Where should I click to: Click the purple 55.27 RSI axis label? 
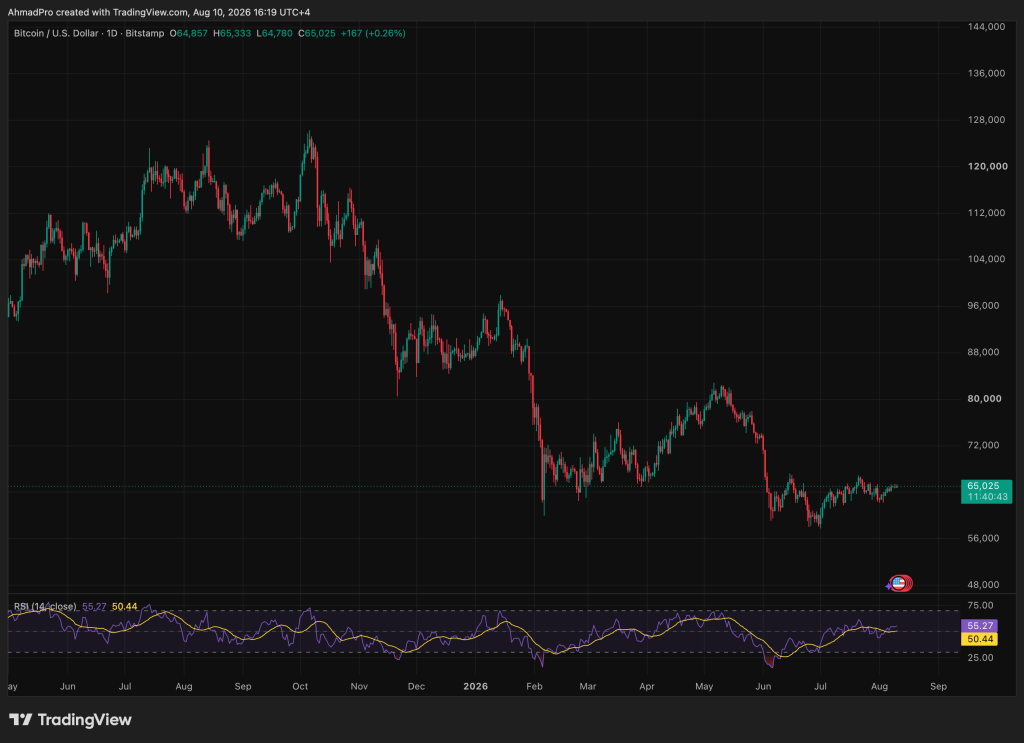point(980,625)
